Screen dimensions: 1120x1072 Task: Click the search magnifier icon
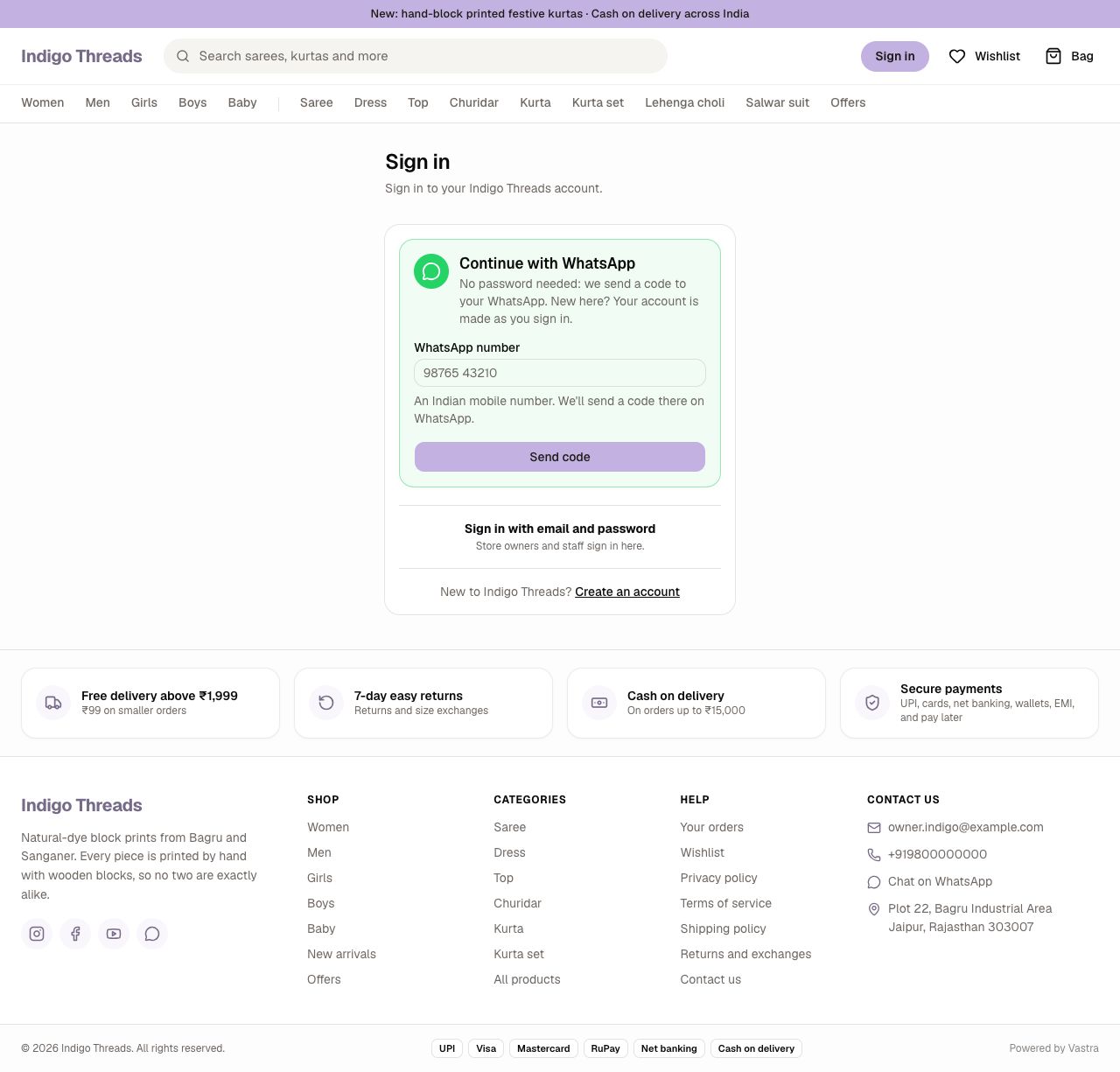(183, 56)
